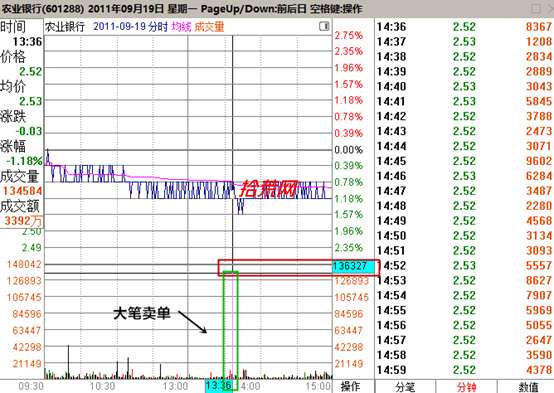Click the 148042 label on left volume axis
This screenshot has width=554, height=393.
pos(24,264)
